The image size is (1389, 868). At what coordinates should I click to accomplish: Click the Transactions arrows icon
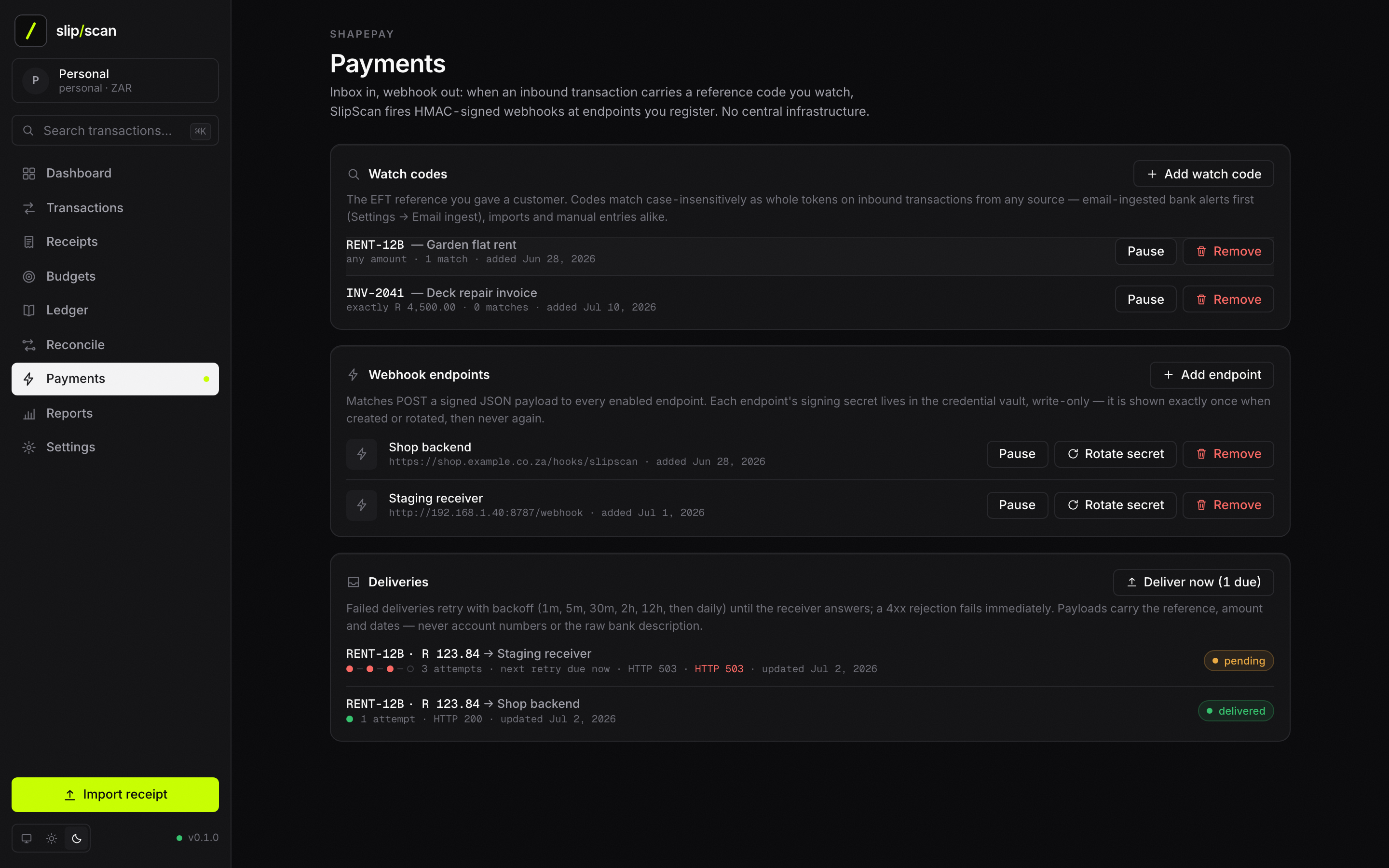pyautogui.click(x=29, y=208)
